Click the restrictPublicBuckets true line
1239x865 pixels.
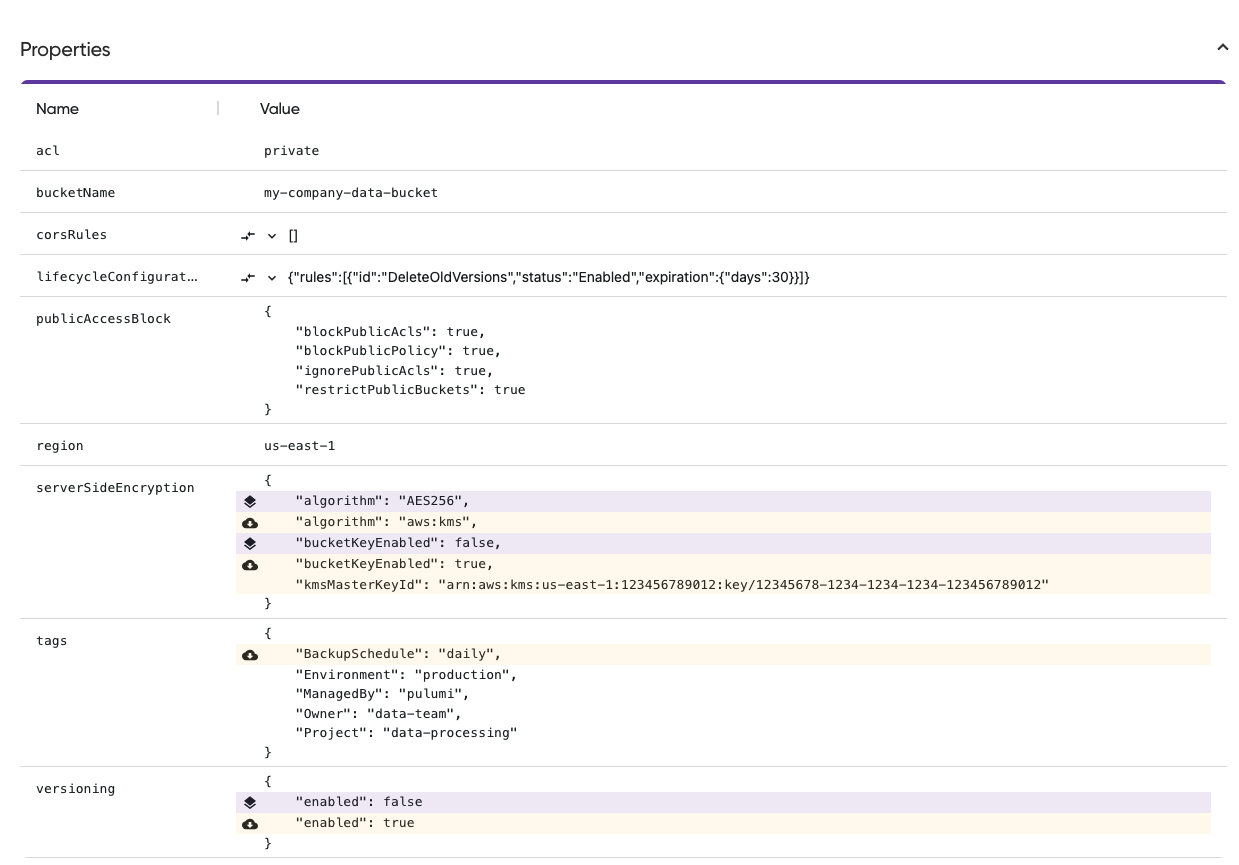[410, 390]
